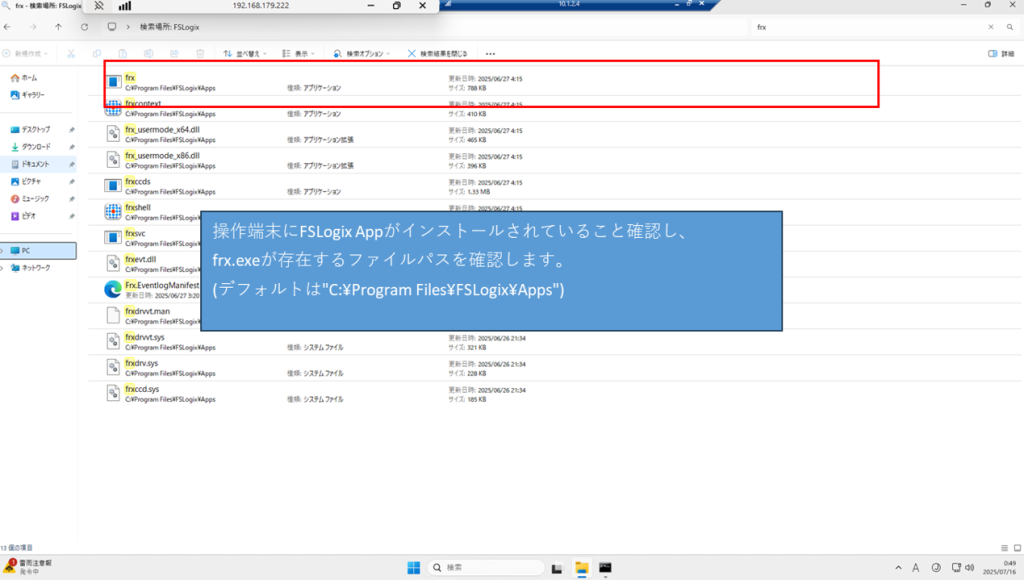This screenshot has height=580, width=1024.
Task: Toggle the Details pane button
Action: 1001,54
